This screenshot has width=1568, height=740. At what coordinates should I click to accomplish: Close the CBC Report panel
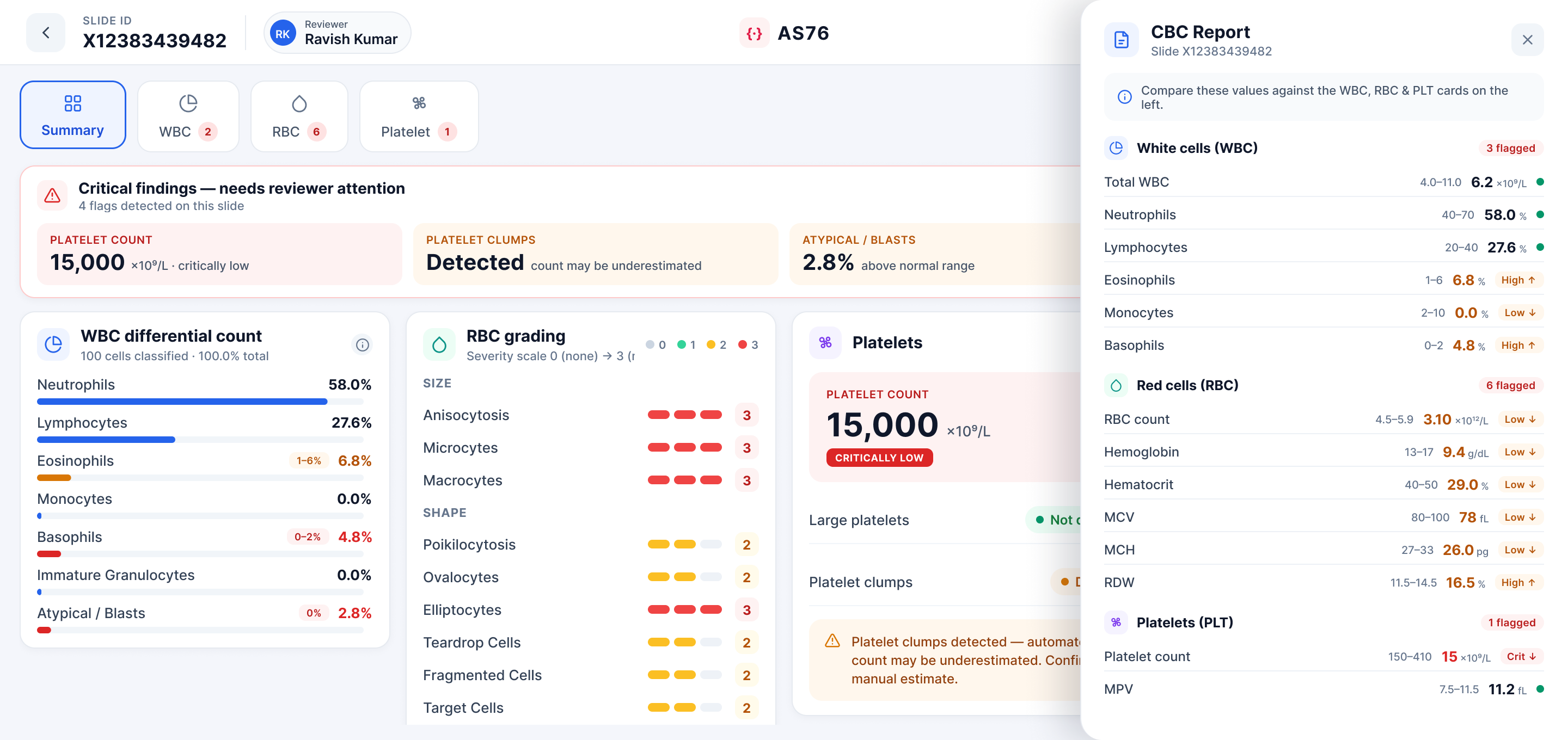(1527, 40)
